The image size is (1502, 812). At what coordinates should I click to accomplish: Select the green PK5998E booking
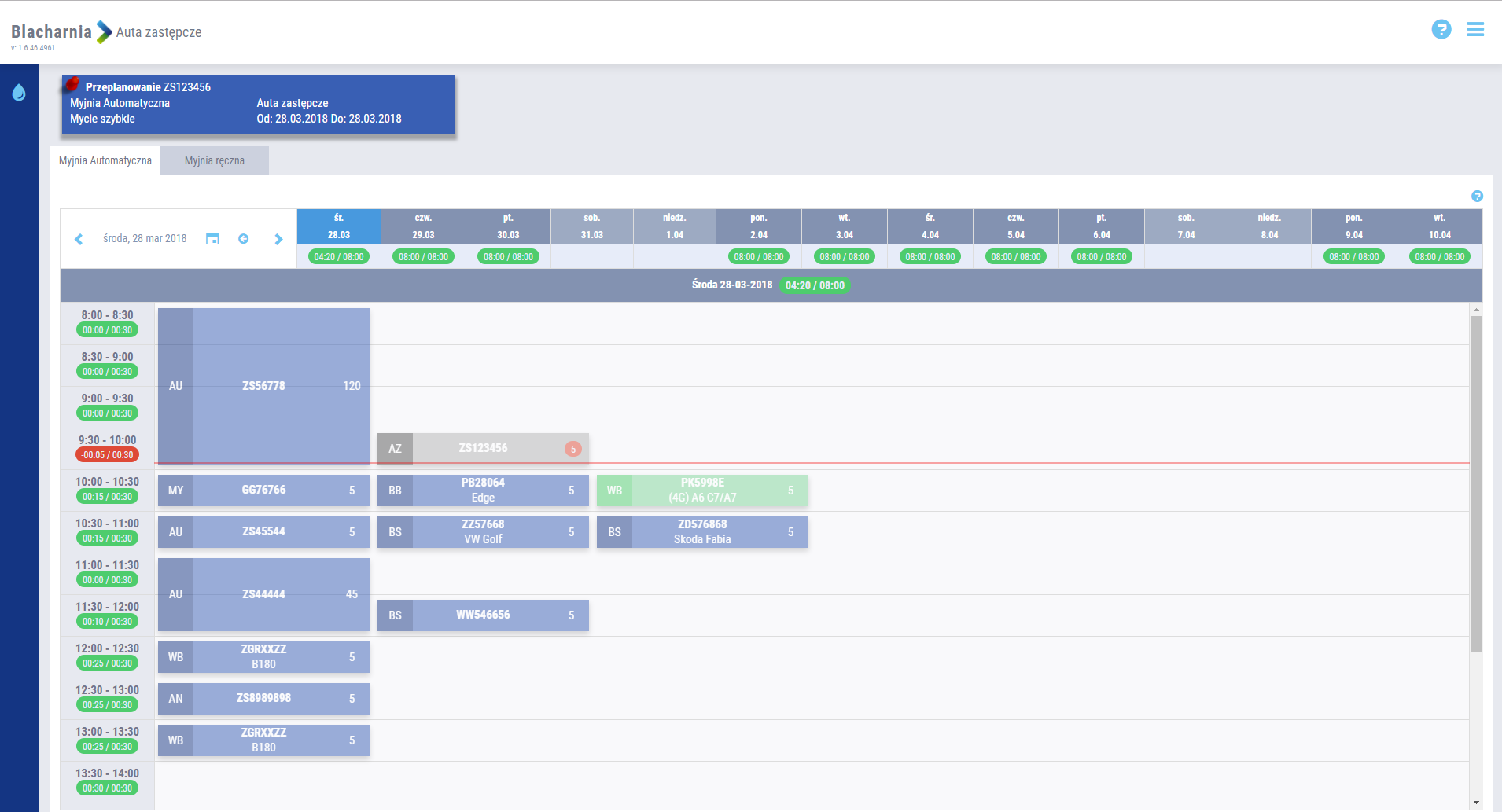pos(702,491)
